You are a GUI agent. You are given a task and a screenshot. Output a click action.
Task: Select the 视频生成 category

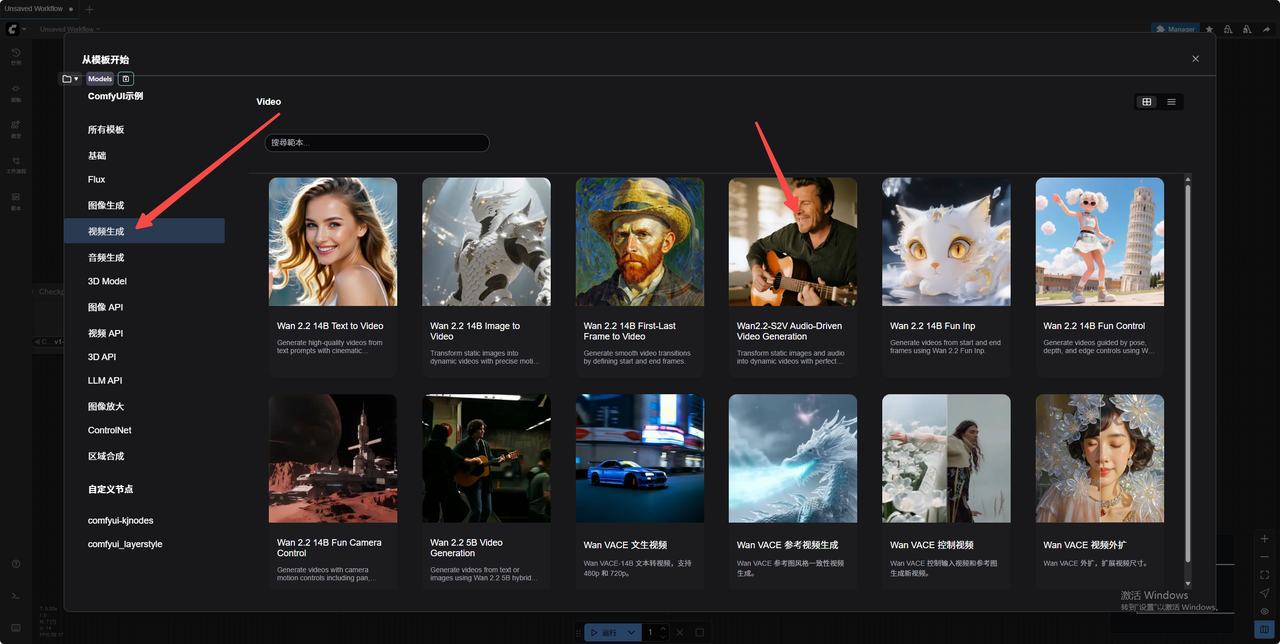coord(144,231)
